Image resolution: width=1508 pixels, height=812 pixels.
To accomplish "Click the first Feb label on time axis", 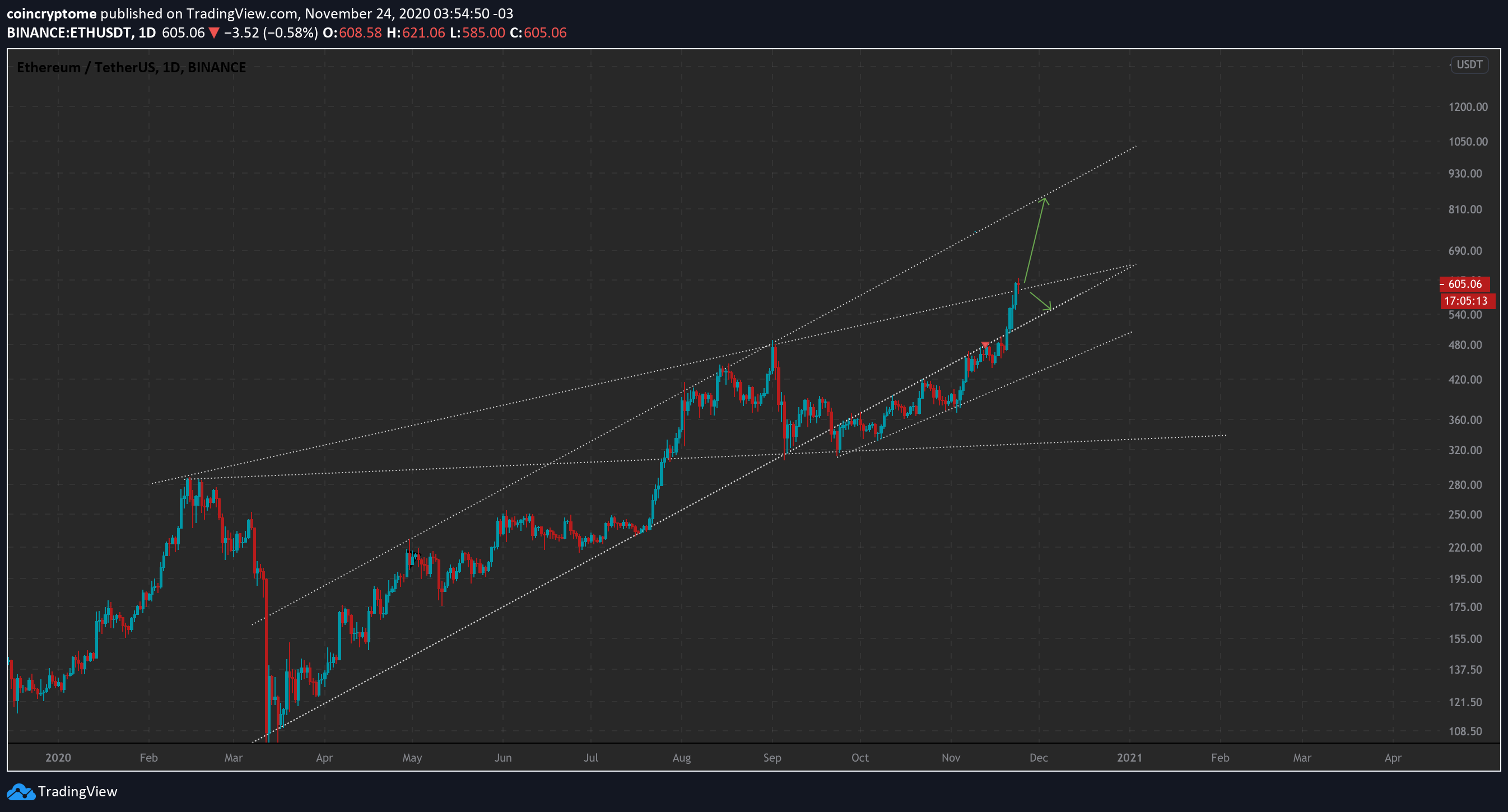I will [148, 758].
